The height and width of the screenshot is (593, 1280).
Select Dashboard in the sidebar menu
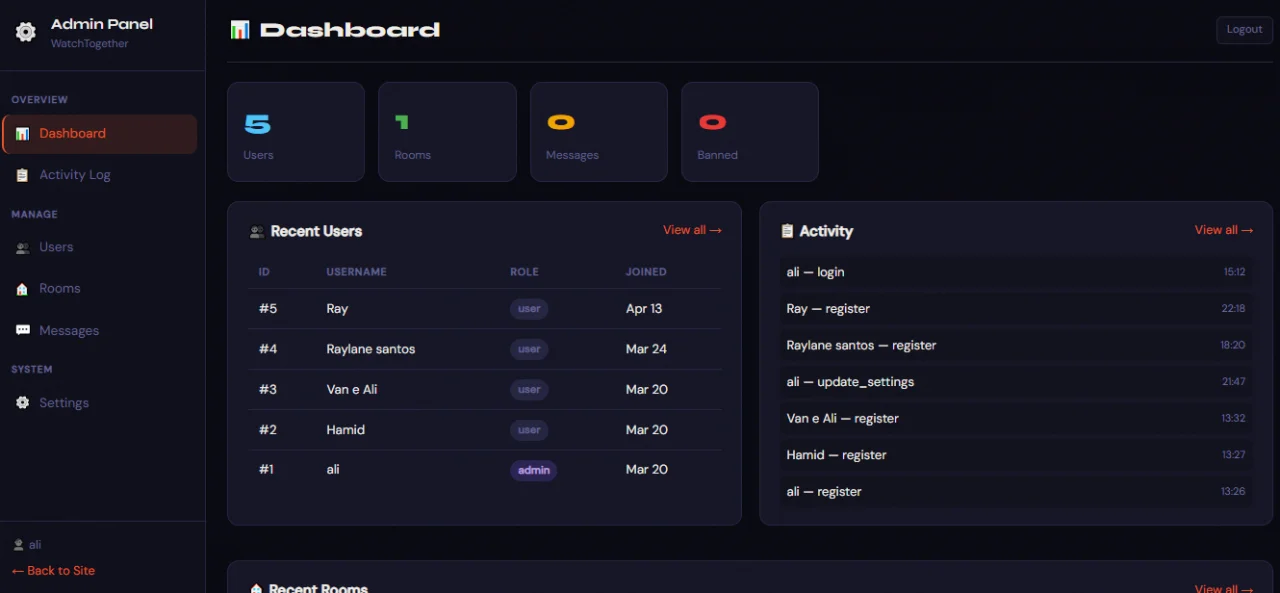100,134
